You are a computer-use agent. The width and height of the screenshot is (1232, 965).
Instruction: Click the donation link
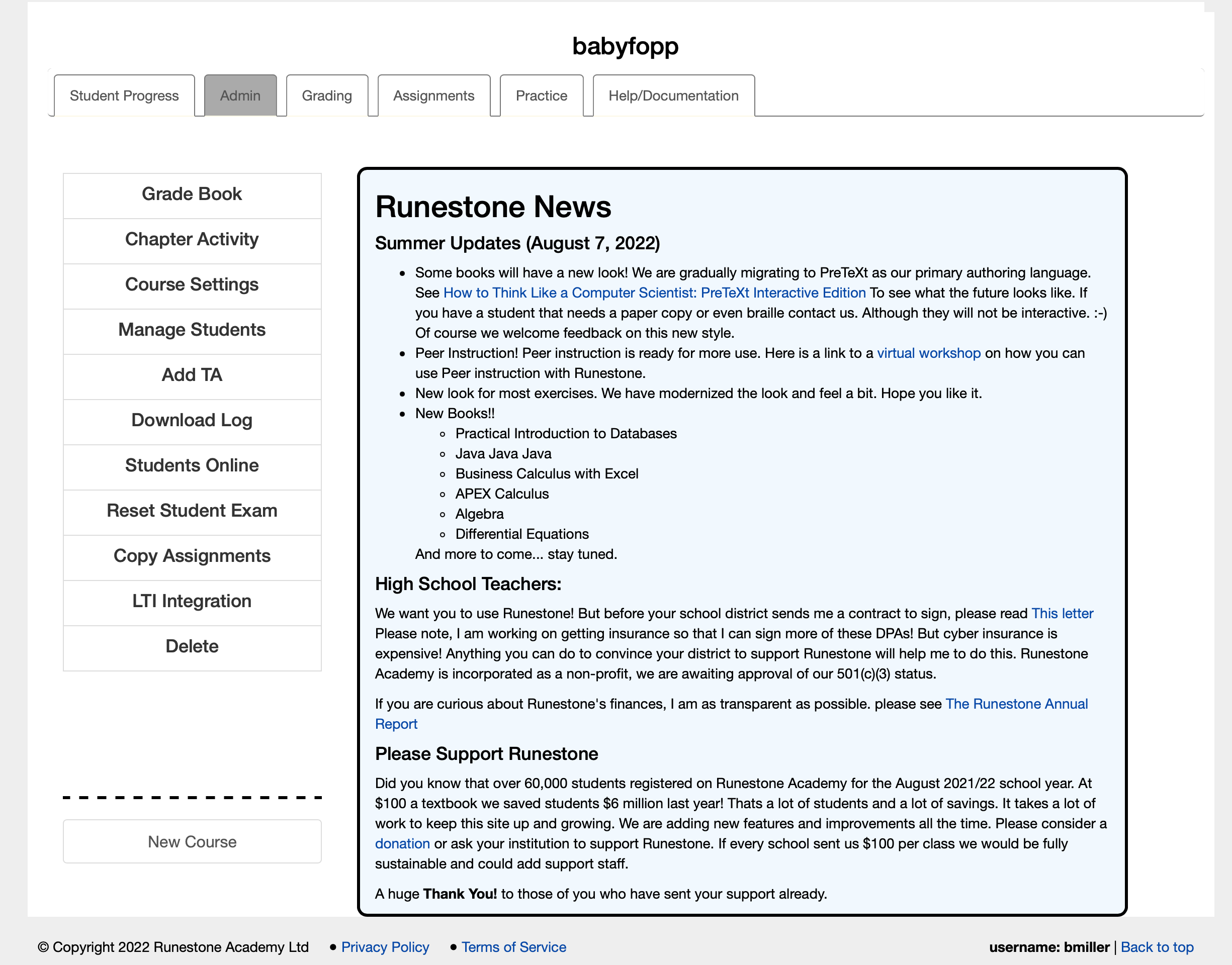pos(402,843)
